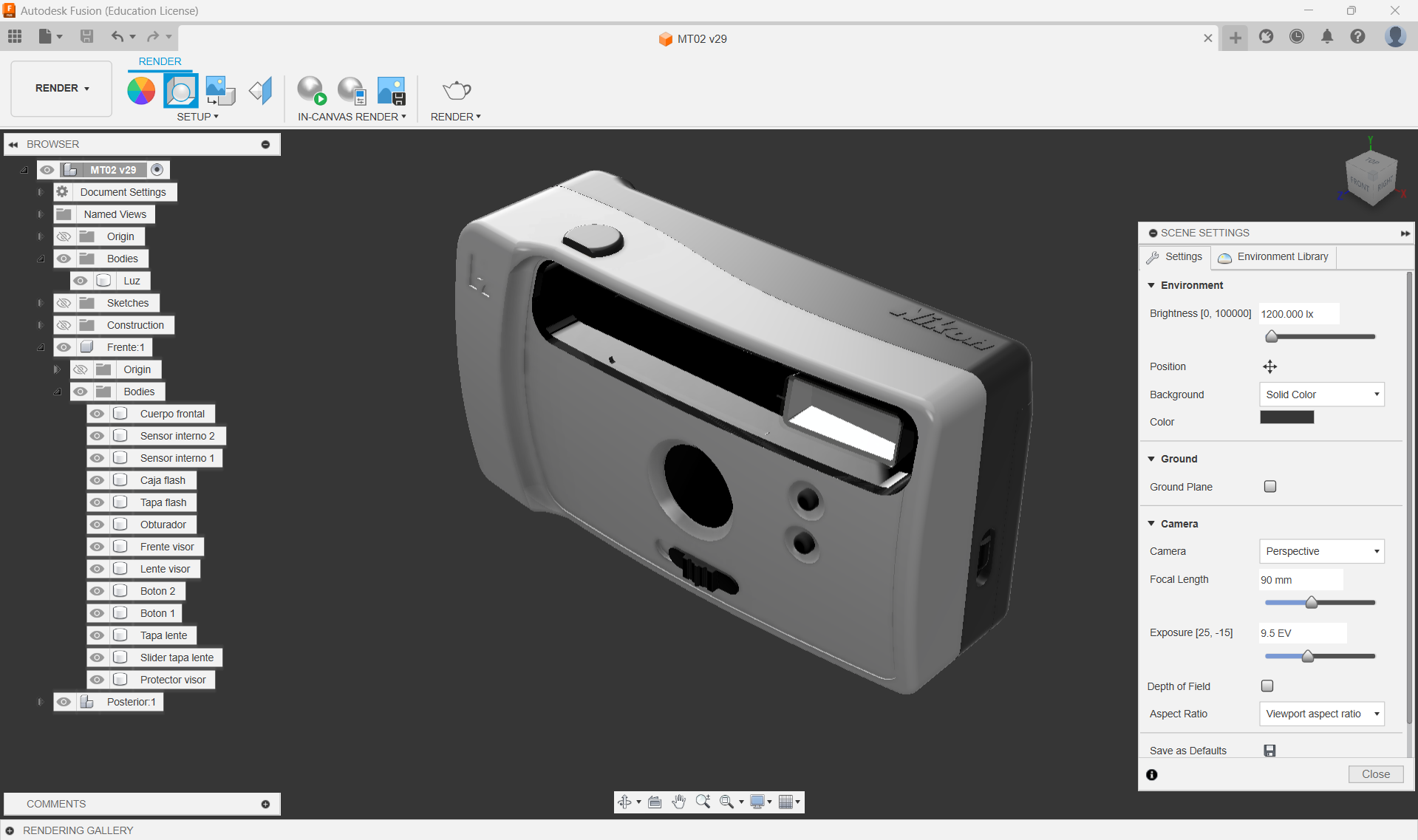Open the Extensions icon
1418x840 pixels.
1267,36
